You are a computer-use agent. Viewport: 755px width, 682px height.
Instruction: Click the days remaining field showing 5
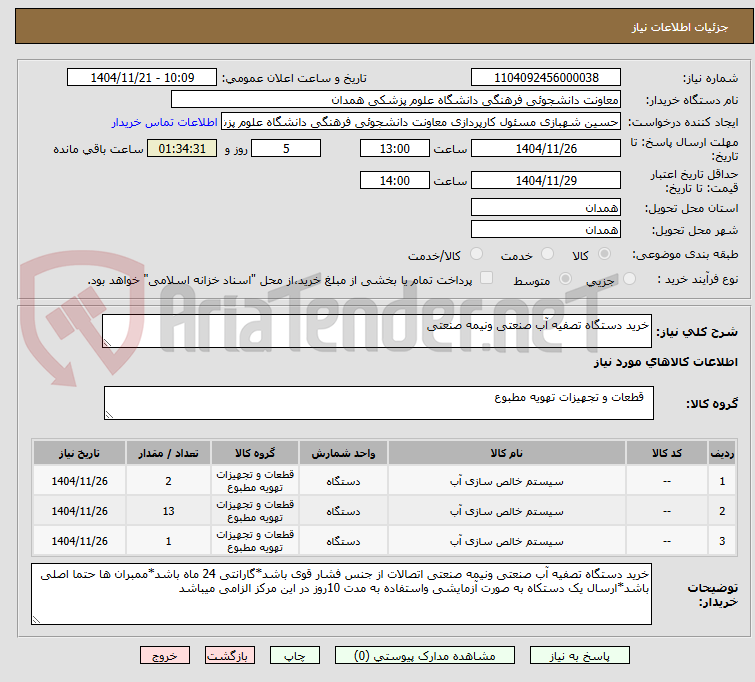coord(286,148)
